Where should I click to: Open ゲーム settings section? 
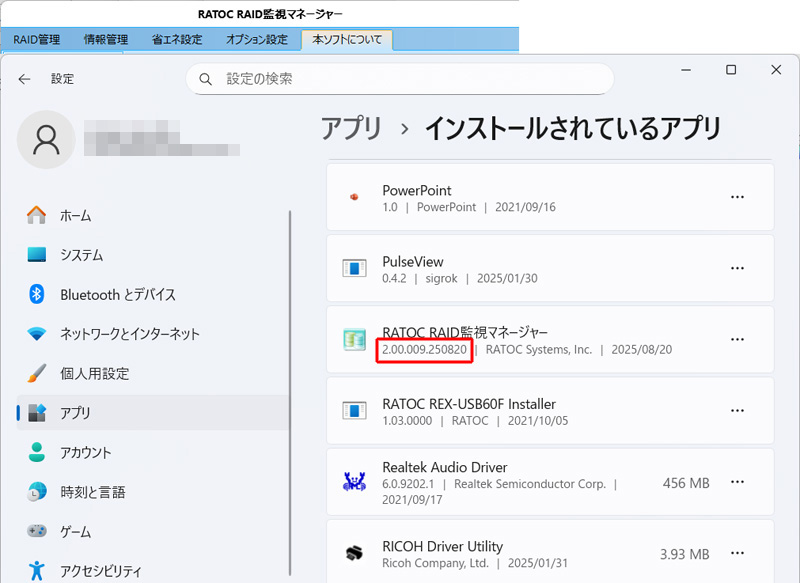(153, 531)
